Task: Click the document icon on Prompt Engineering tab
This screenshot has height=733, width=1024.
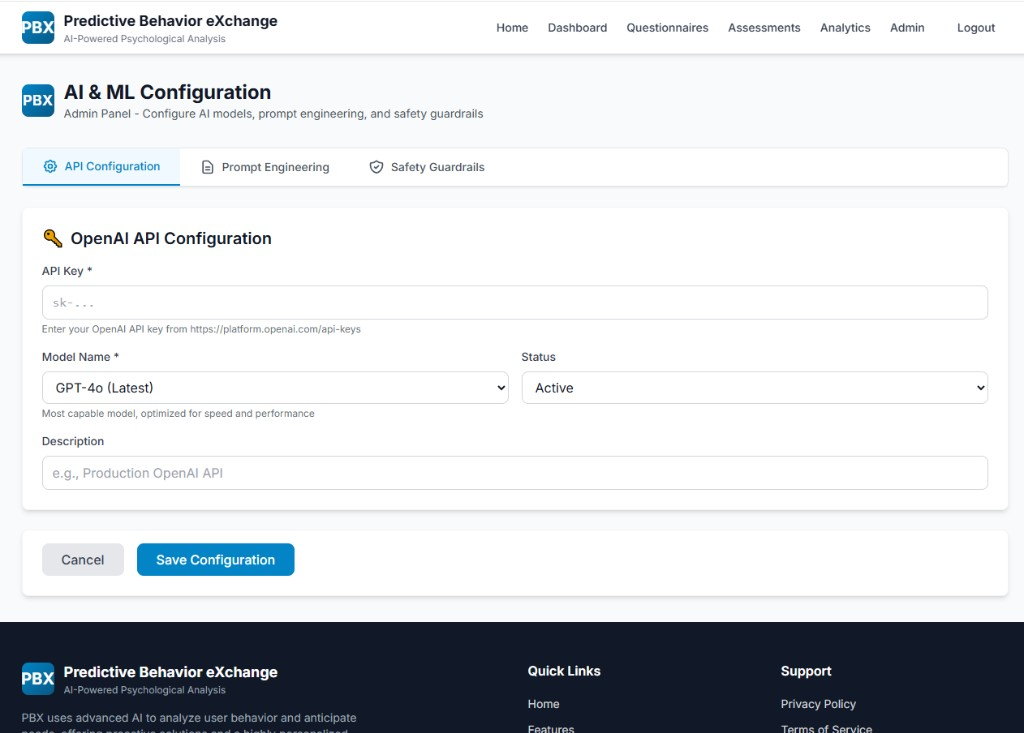Action: click(208, 167)
